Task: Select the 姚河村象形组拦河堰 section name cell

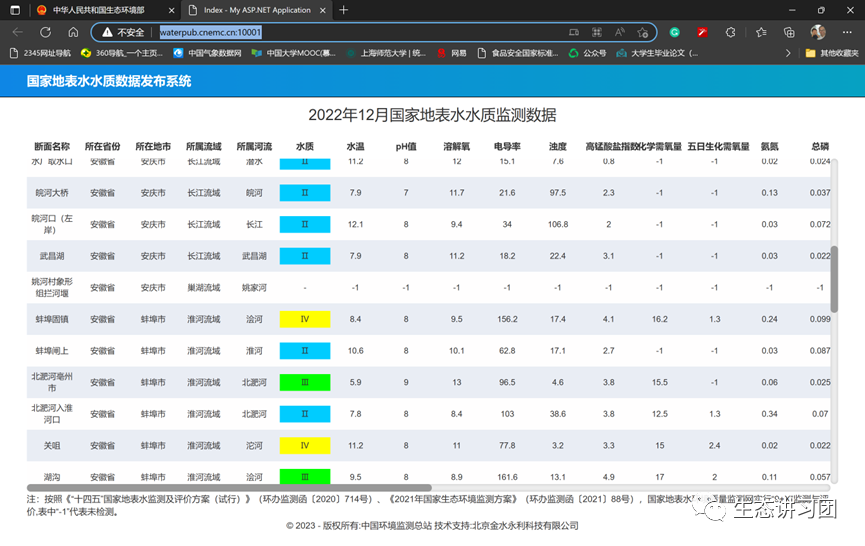Action: pyautogui.click(x=52, y=287)
